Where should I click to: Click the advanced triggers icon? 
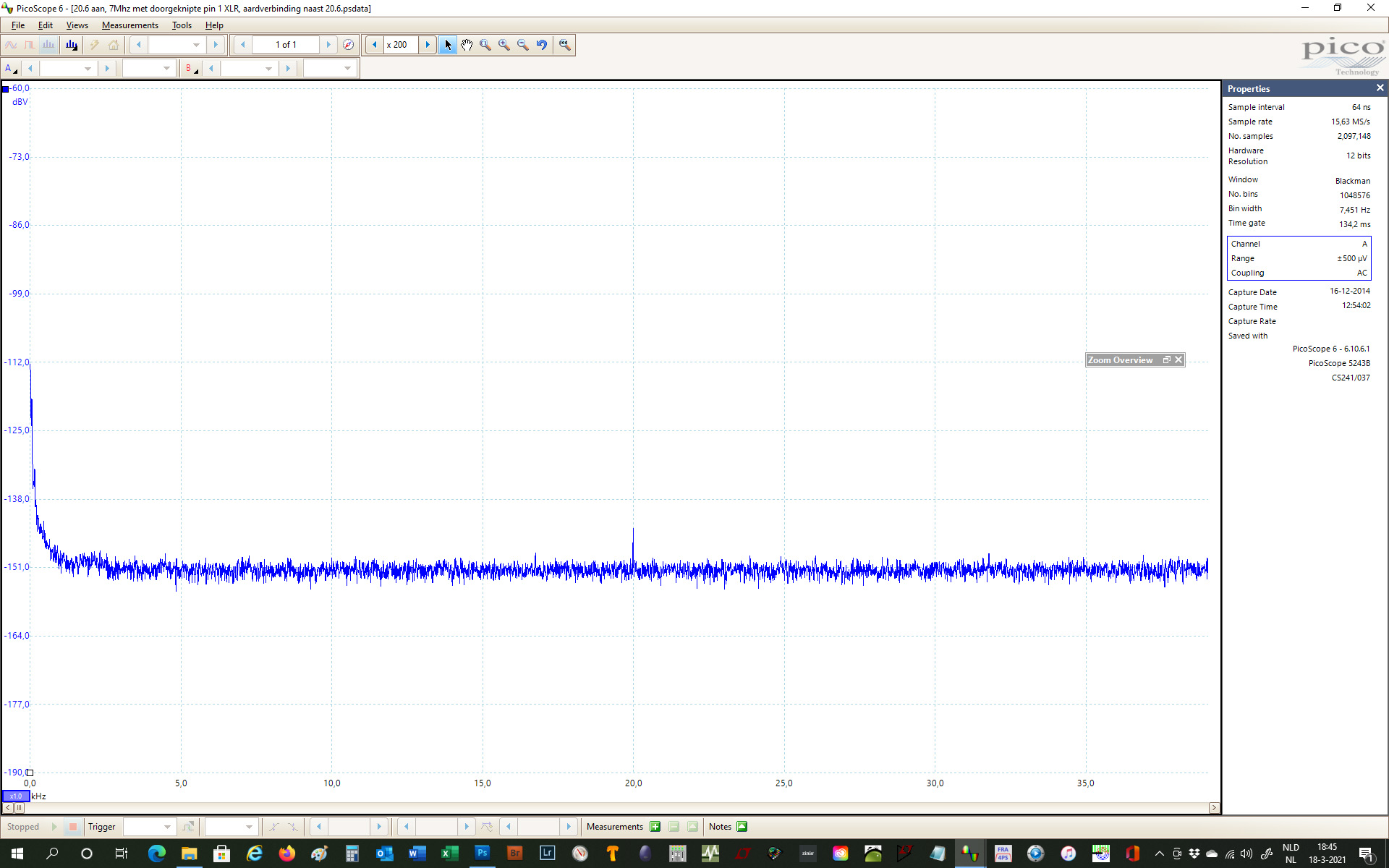click(x=189, y=827)
